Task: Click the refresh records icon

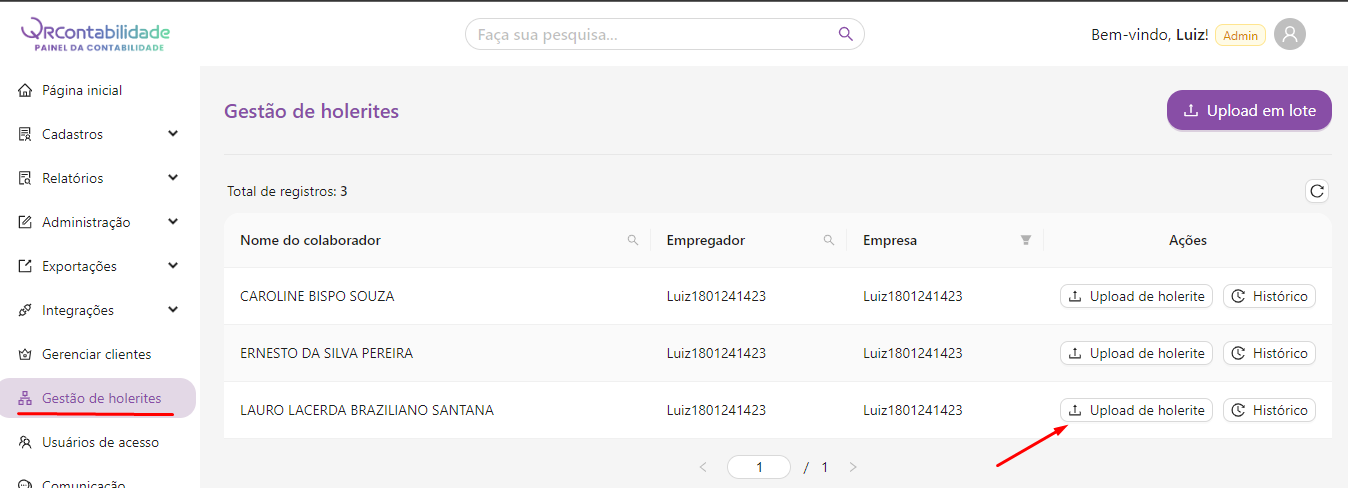Action: (1317, 191)
